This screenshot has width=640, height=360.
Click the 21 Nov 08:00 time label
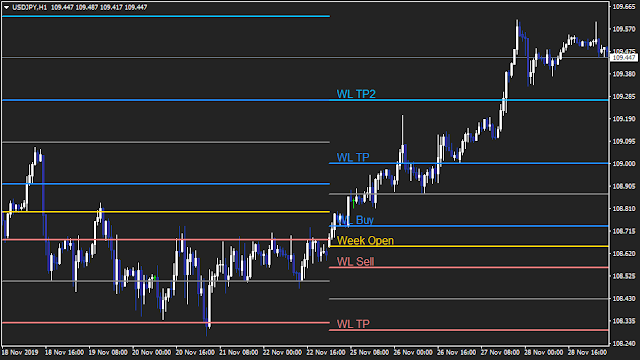[239, 352]
